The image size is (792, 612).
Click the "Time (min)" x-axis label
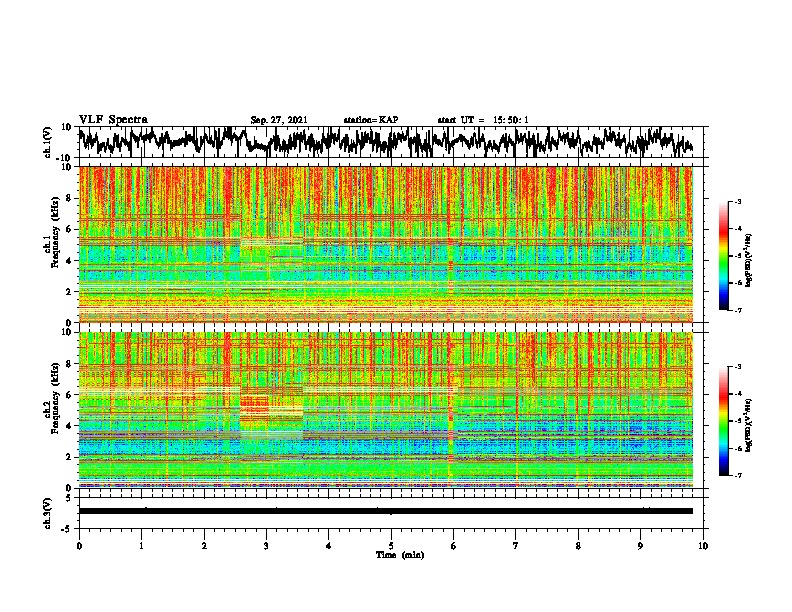[x=400, y=555]
